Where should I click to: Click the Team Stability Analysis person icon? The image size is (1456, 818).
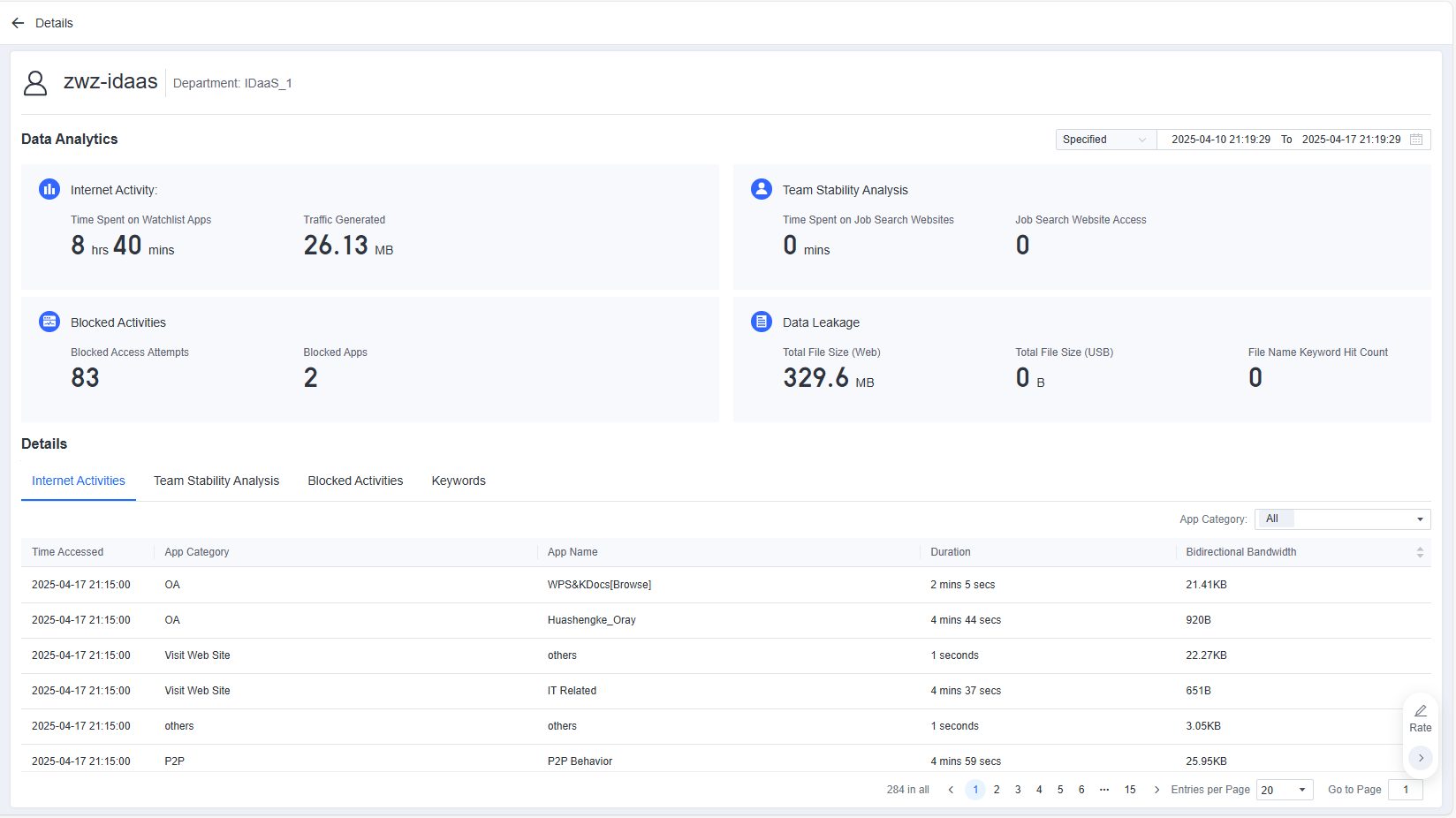(x=762, y=189)
